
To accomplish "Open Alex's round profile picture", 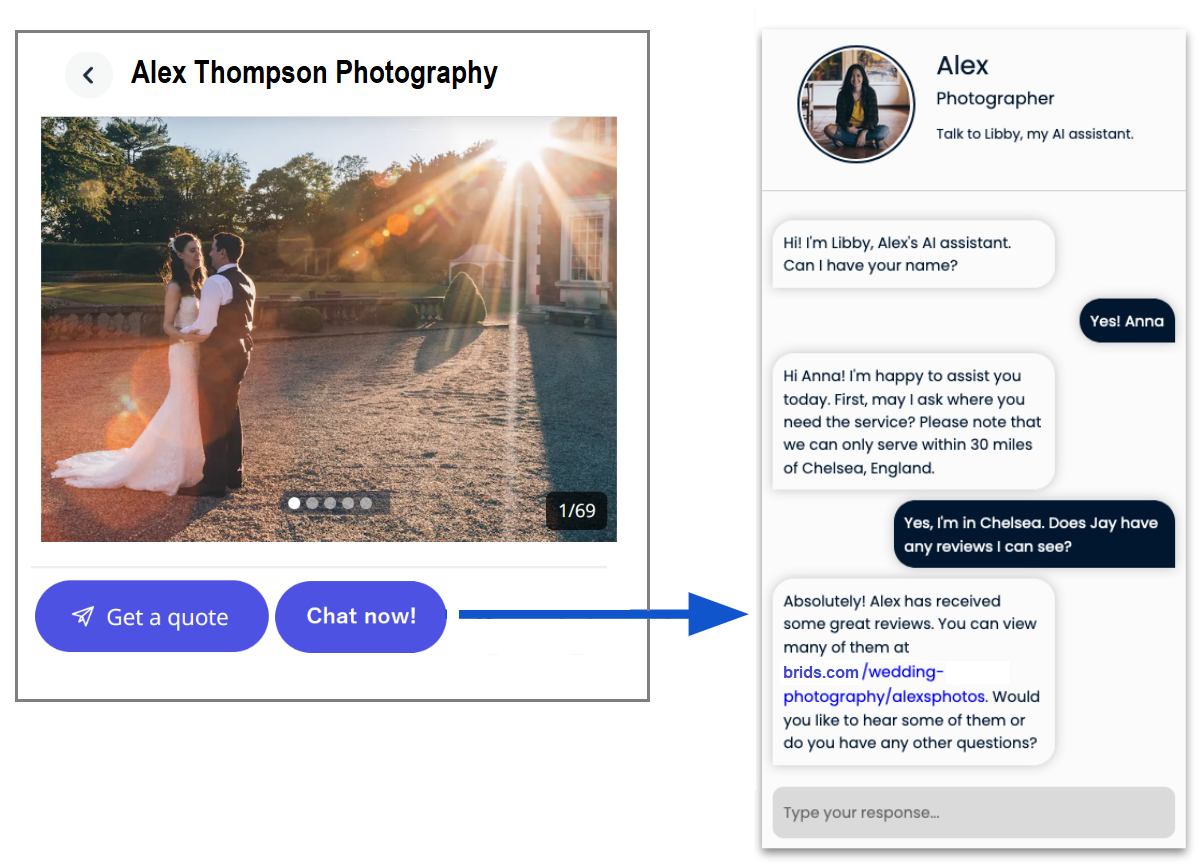I will pos(856,104).
